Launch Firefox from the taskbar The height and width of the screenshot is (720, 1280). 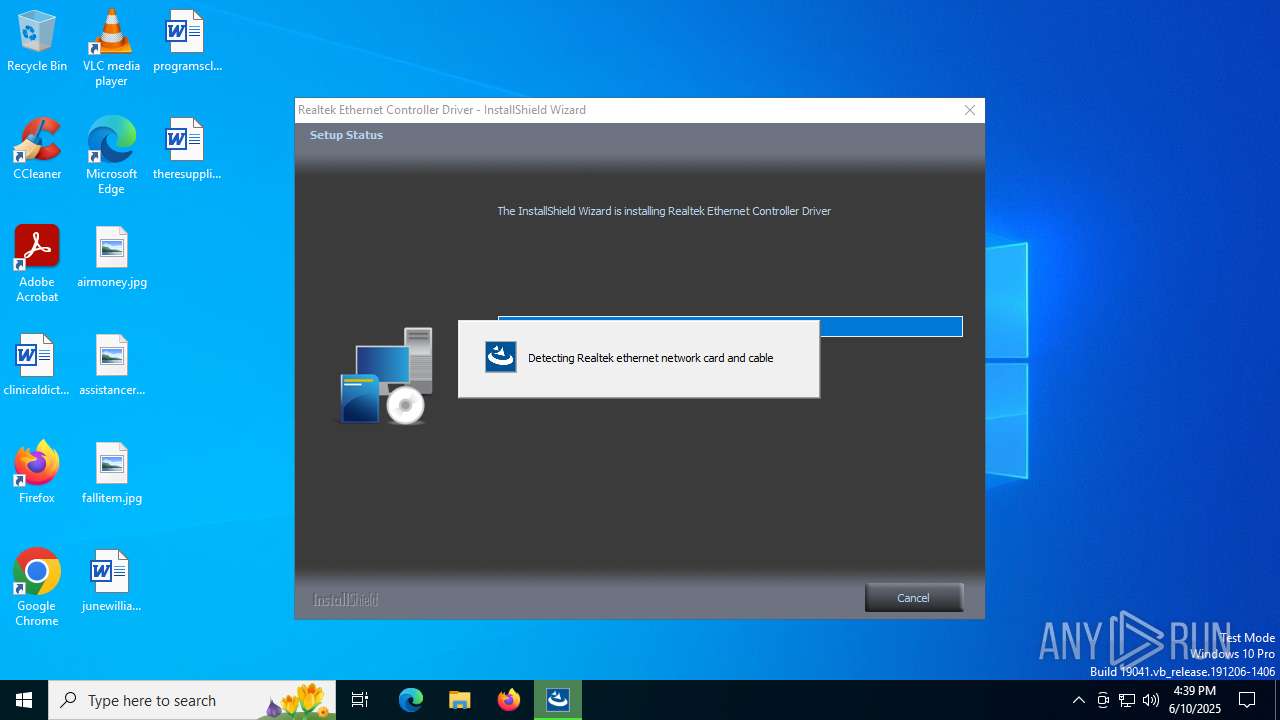(x=509, y=700)
